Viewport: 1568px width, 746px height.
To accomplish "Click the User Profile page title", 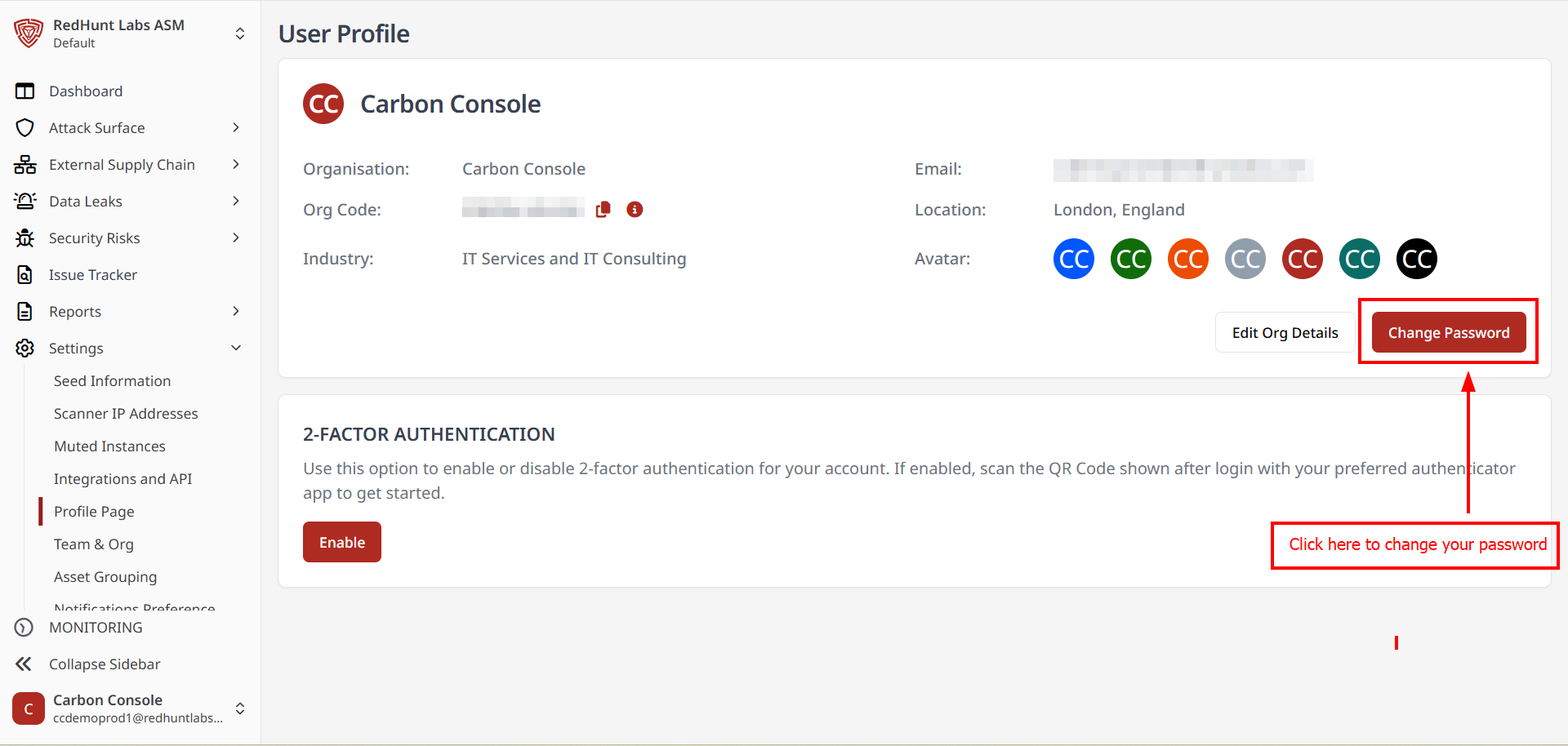I will click(x=344, y=33).
